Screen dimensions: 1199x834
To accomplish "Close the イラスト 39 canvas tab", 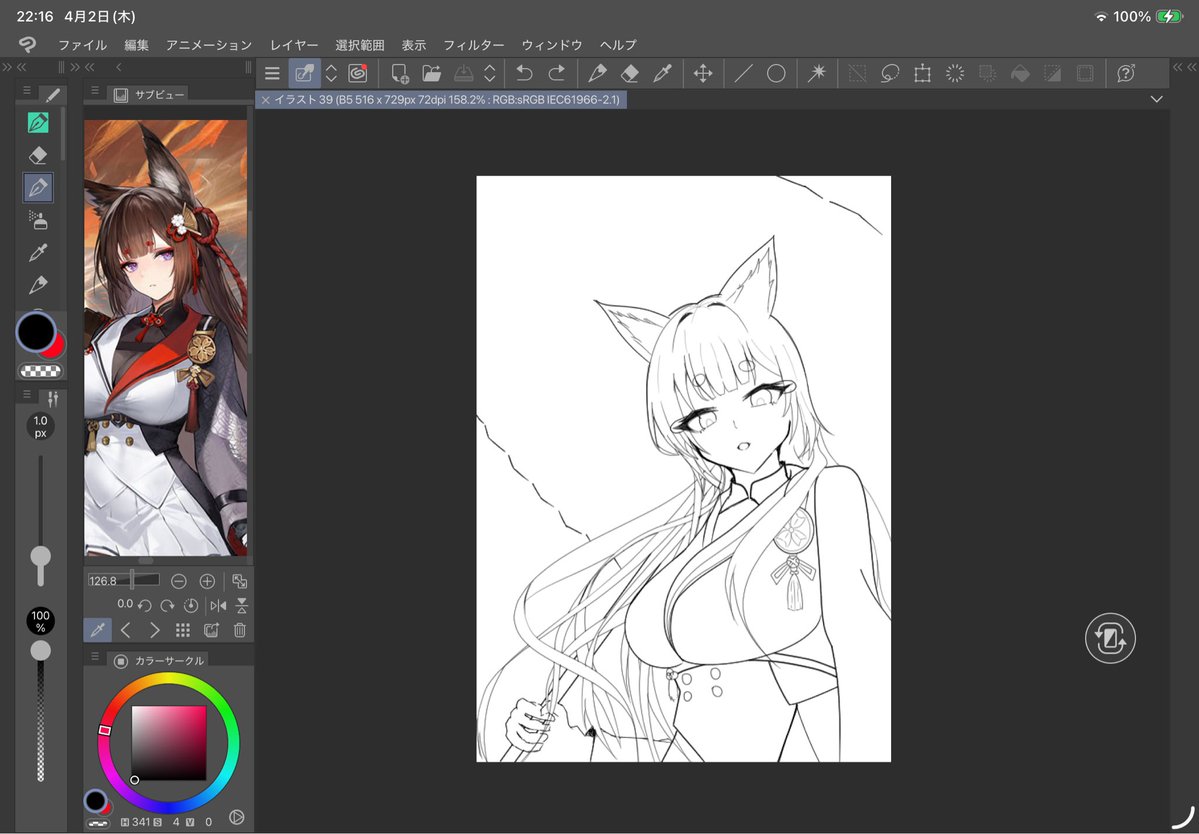I will coord(265,99).
